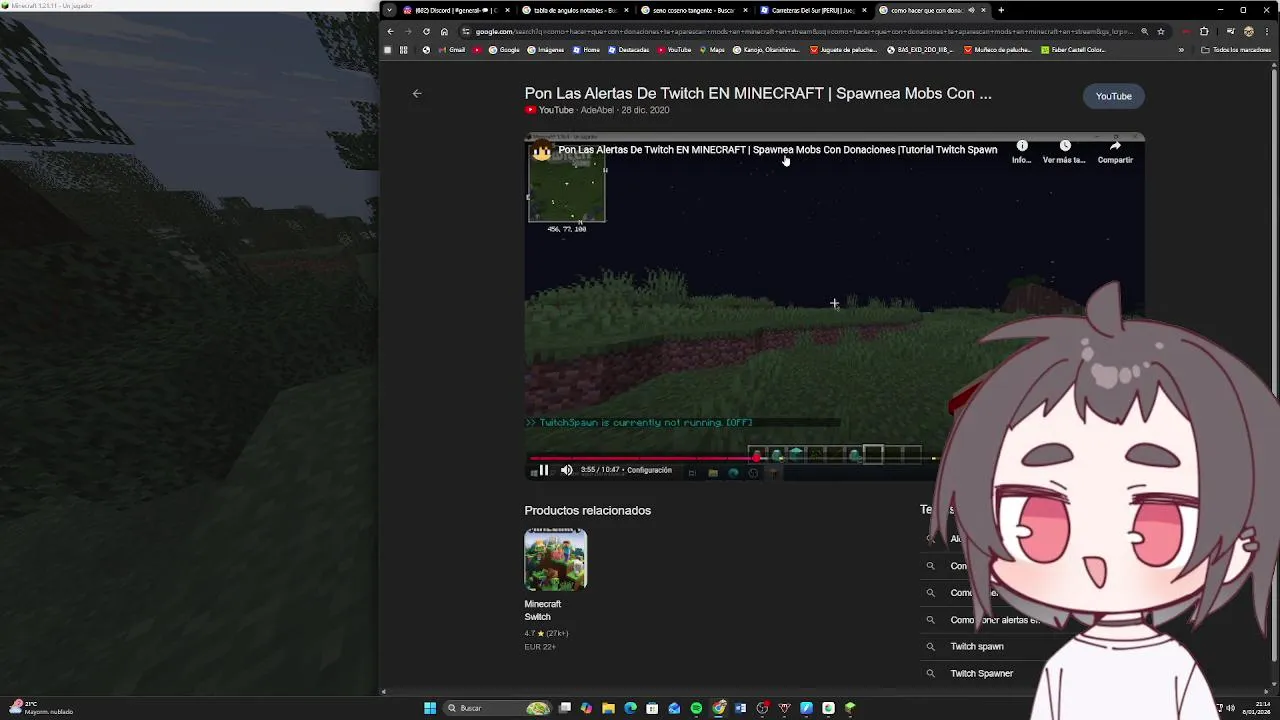This screenshot has width=1280, height=720.
Task: Open 'Todos los marcadores' folder
Action: [x=1236, y=49]
